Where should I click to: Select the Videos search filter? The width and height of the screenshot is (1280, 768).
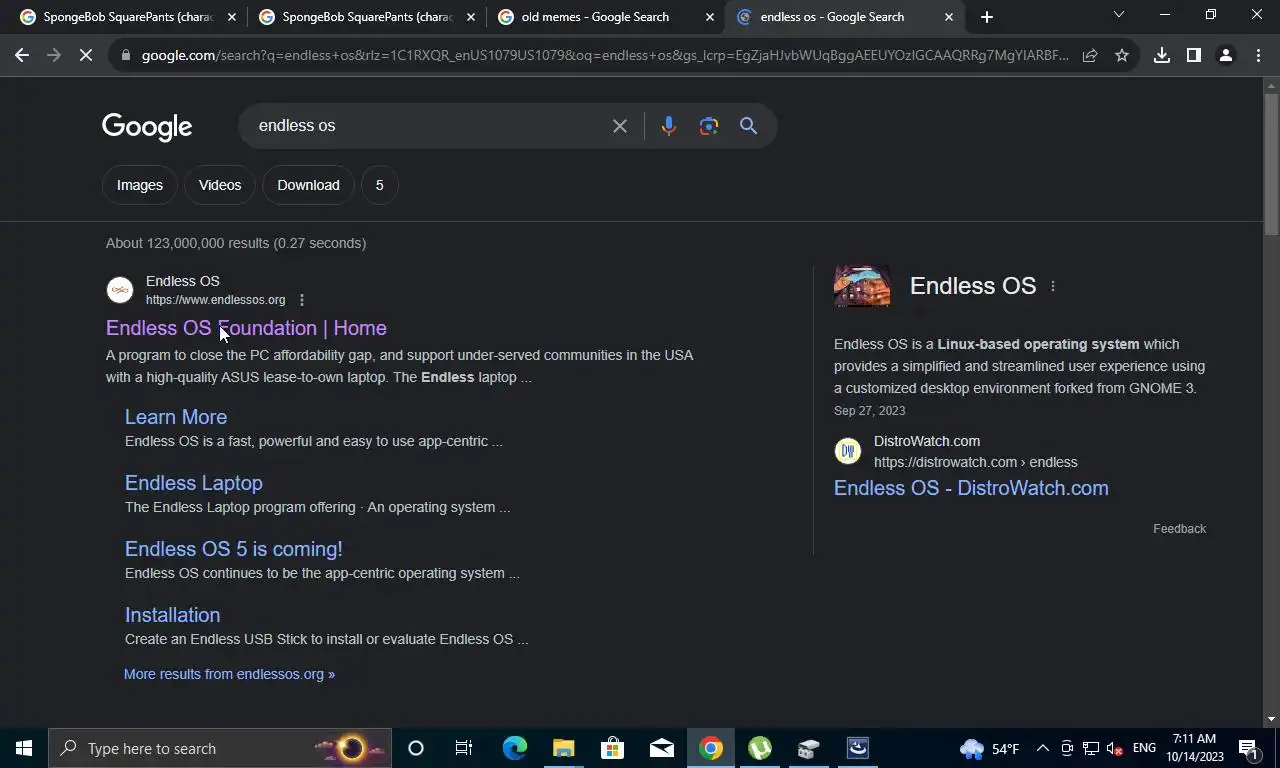[220, 185]
